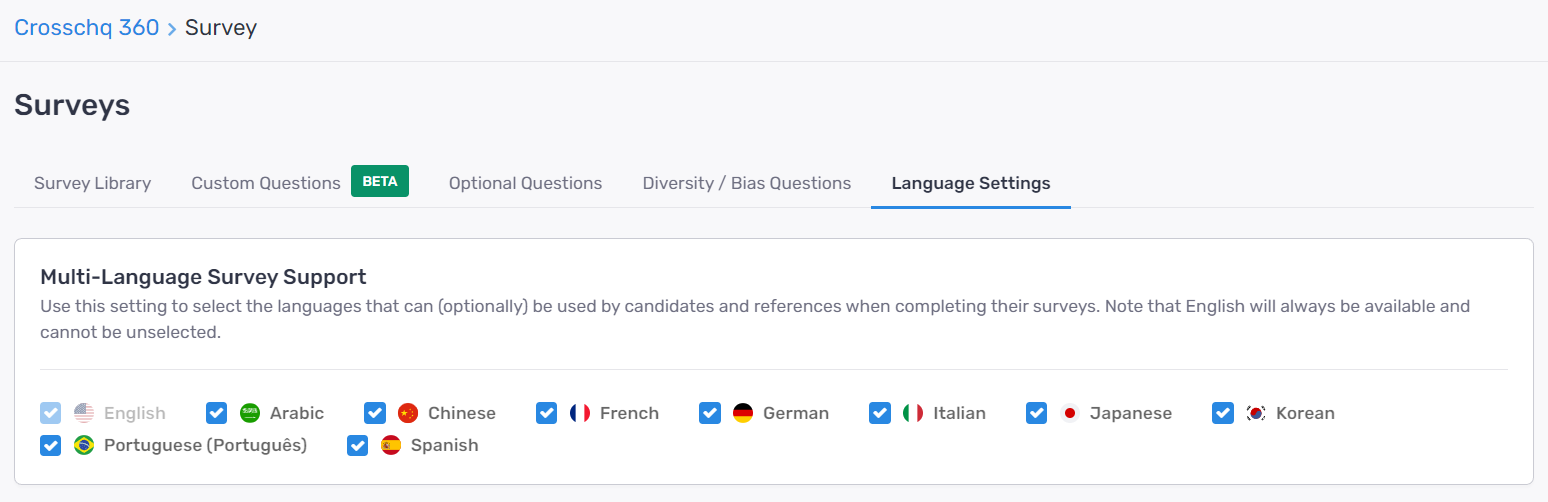The image size is (1548, 502).
Task: Toggle the Portuguese (Português) checkbox
Action: pos(51,445)
